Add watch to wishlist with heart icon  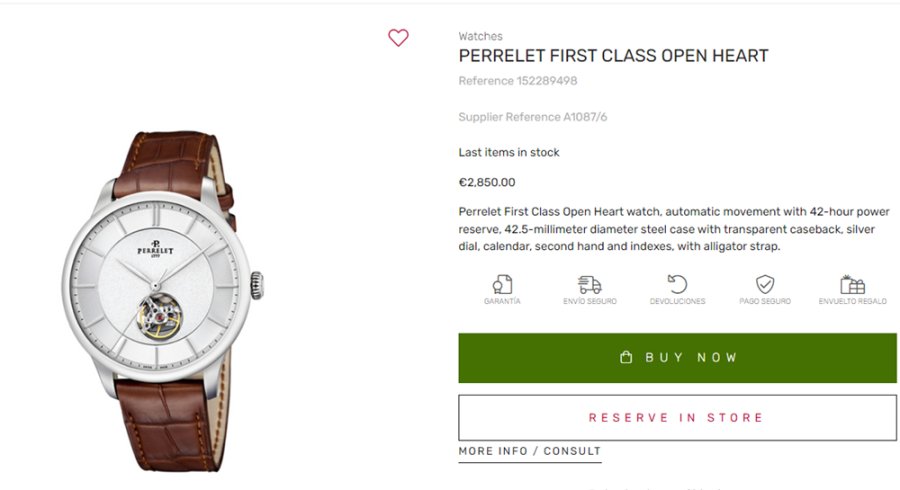398,38
